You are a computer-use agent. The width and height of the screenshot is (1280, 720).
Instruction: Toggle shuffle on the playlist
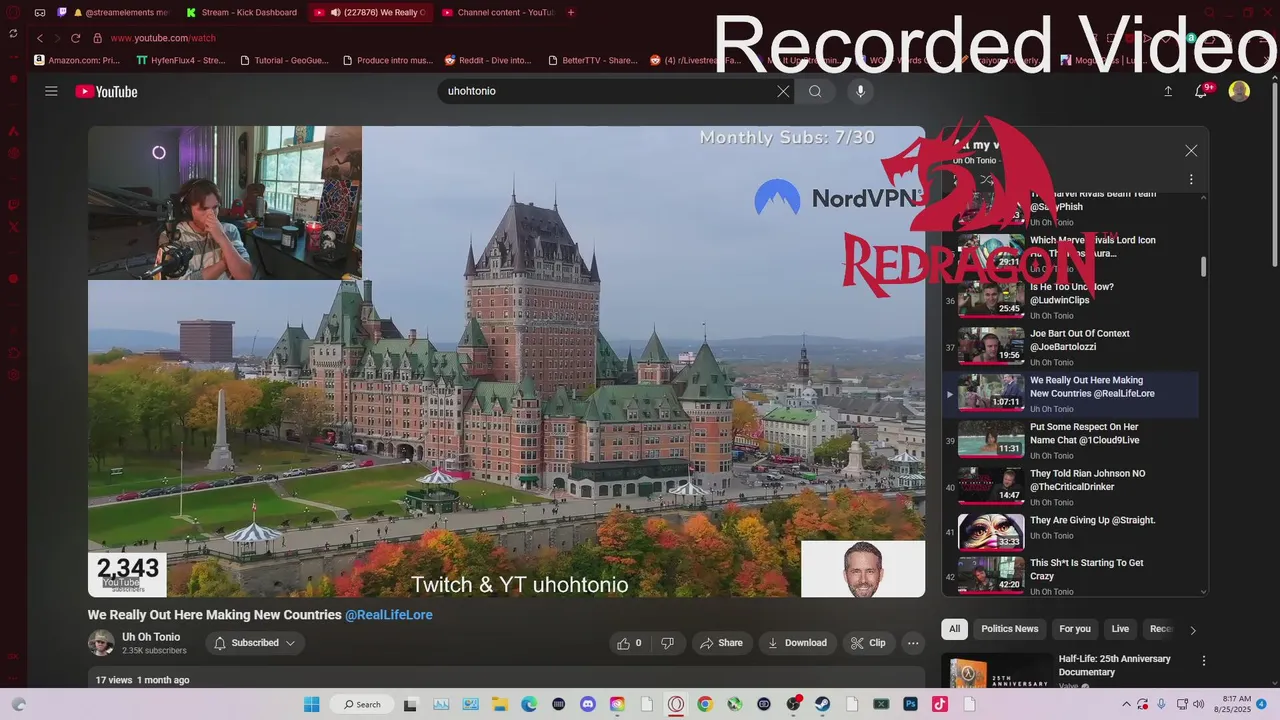[x=986, y=180]
